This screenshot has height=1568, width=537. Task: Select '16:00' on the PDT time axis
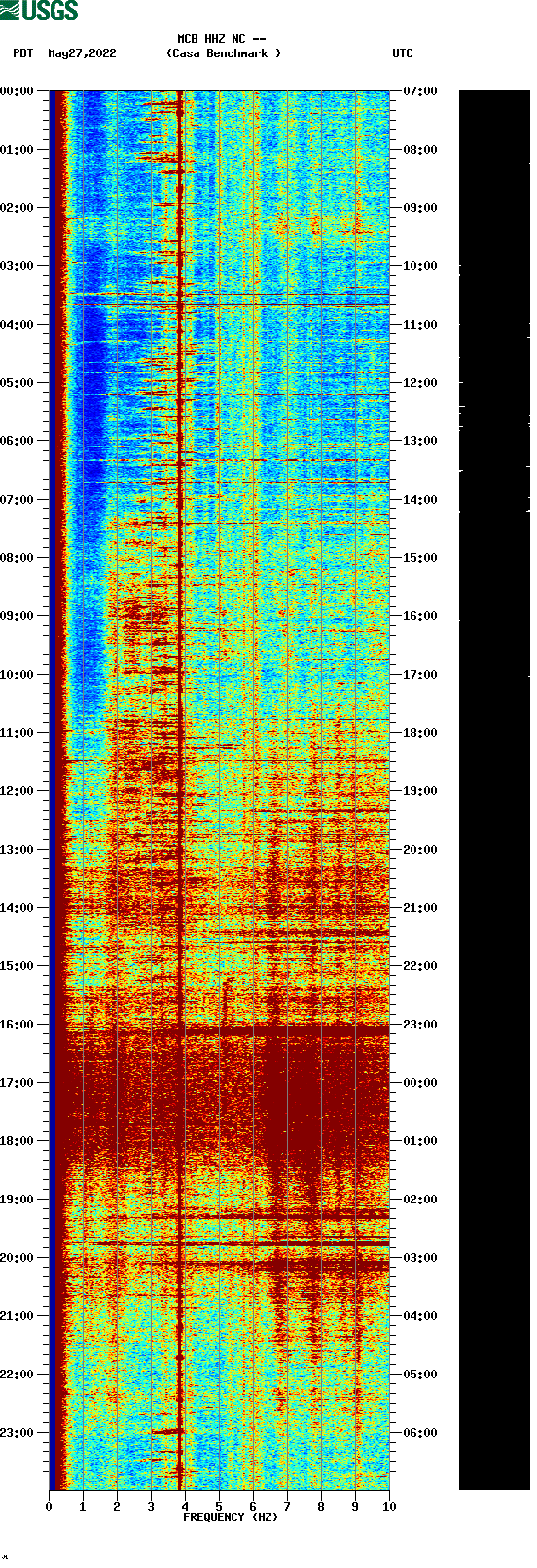[18, 1025]
